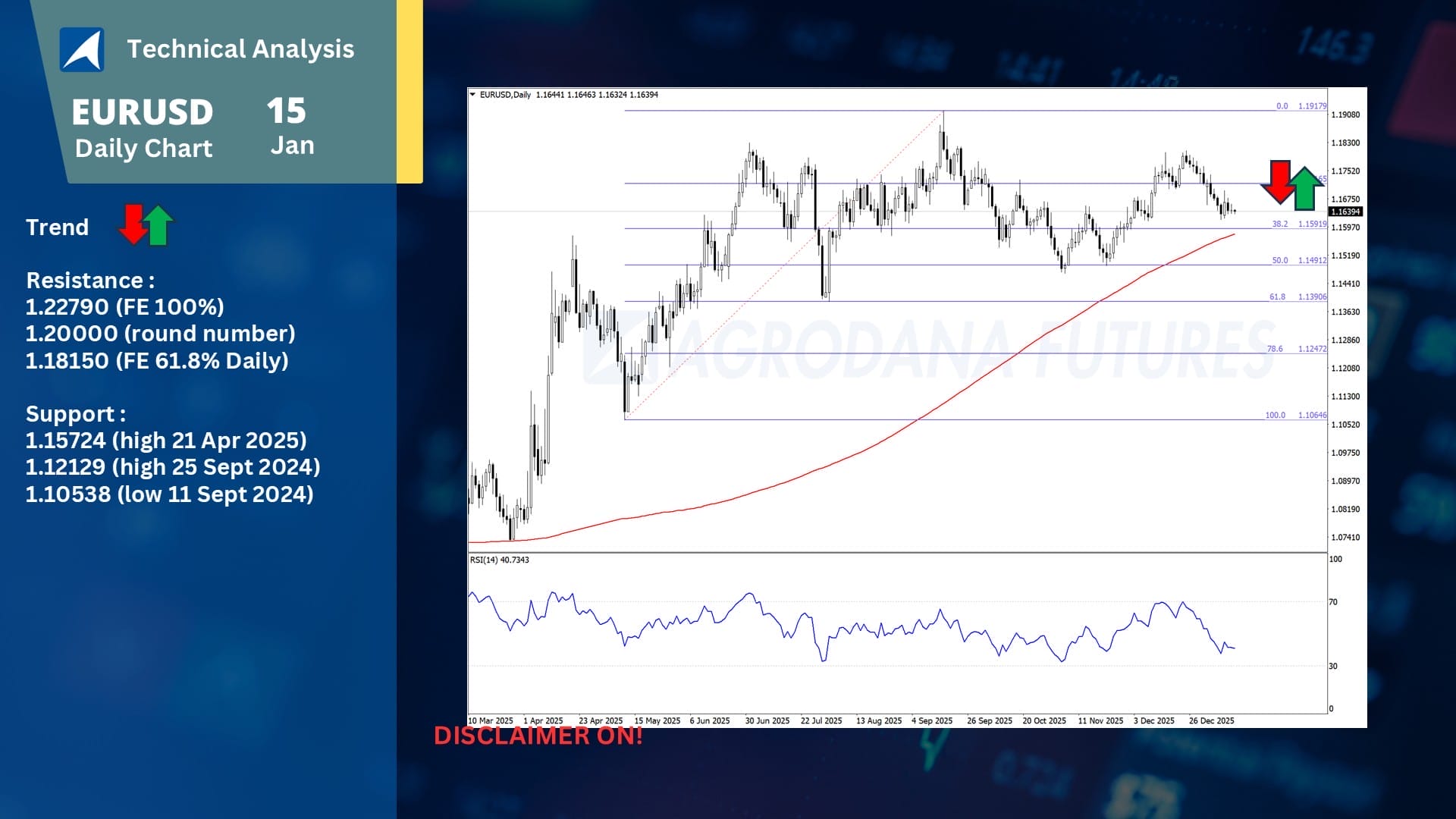Switch to the Technical Analysis header tab

tap(241, 49)
